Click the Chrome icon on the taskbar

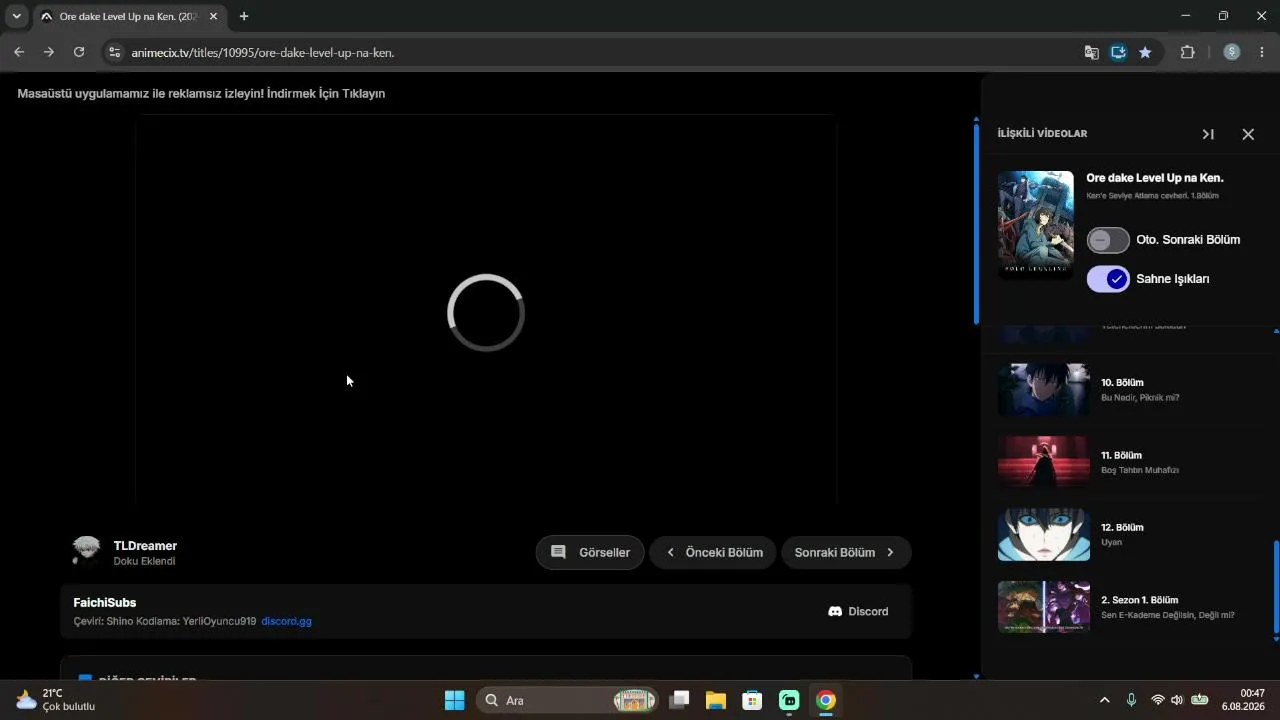825,700
